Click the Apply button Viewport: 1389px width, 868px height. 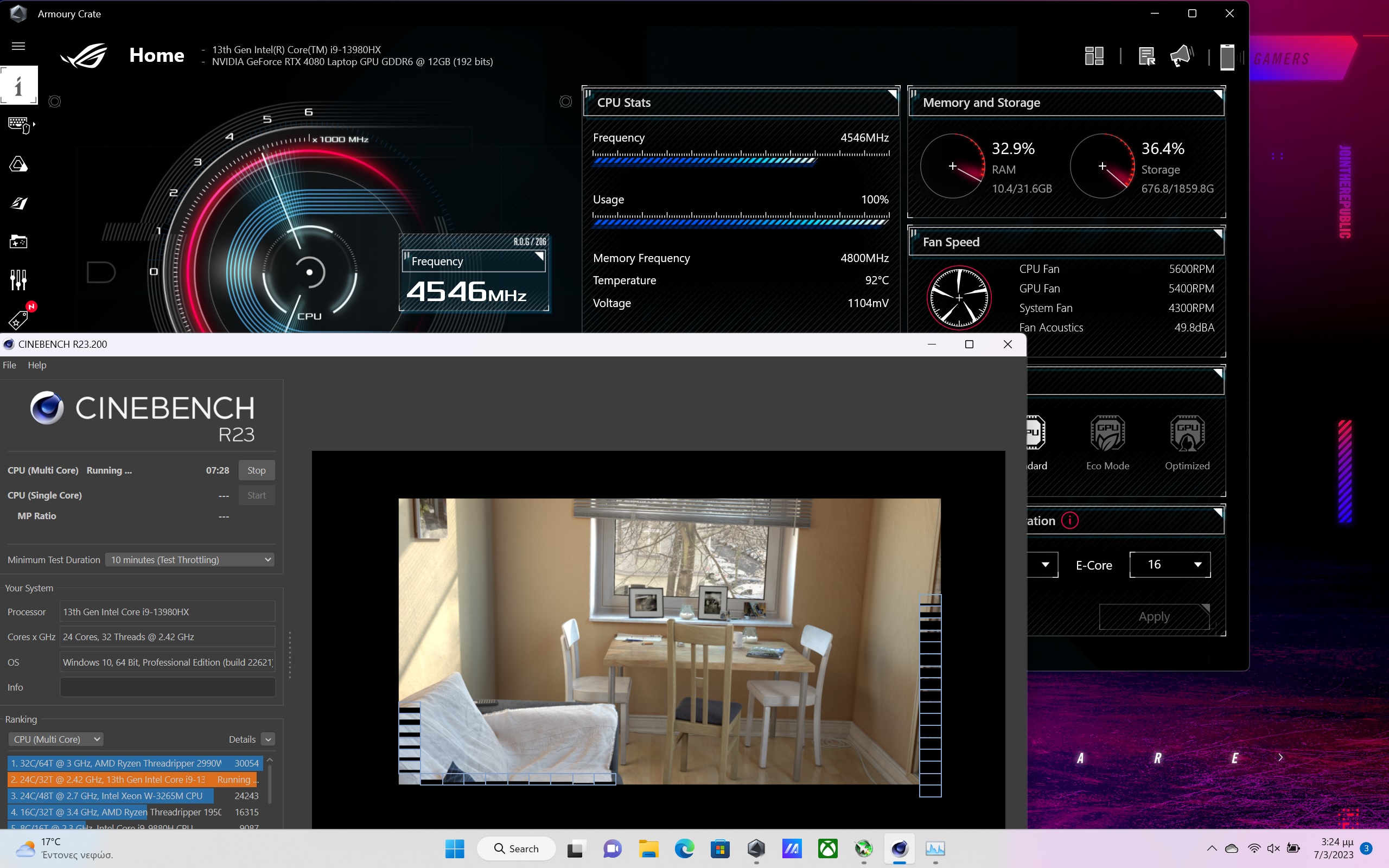coord(1154,617)
